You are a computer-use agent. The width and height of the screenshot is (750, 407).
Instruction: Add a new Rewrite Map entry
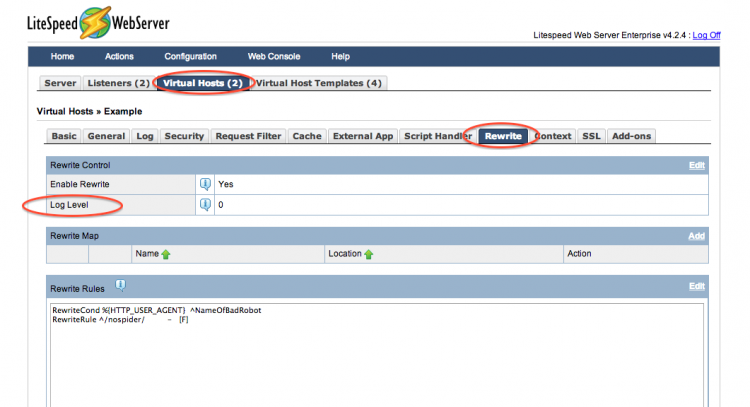click(697, 236)
